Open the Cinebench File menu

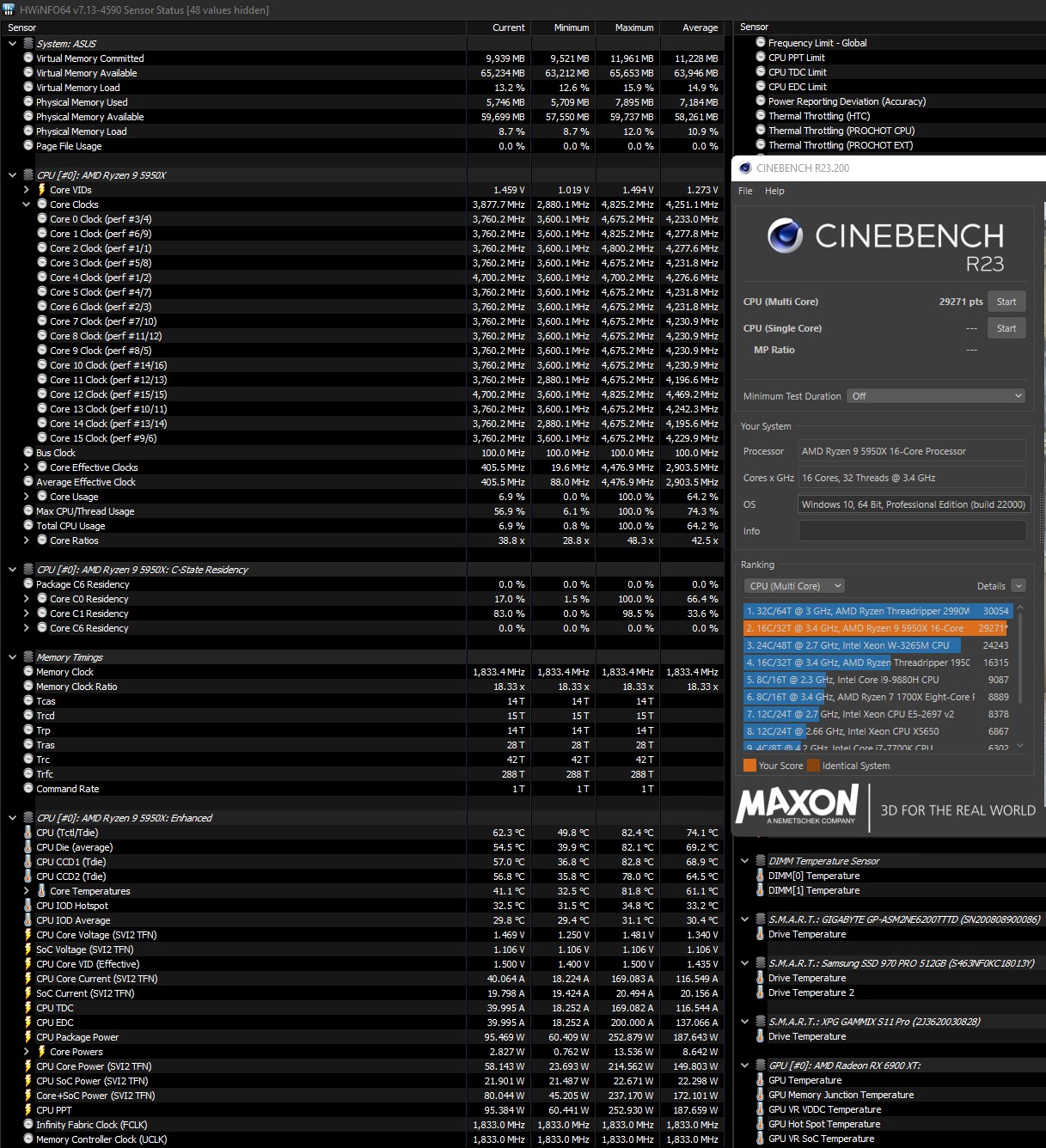(x=745, y=191)
